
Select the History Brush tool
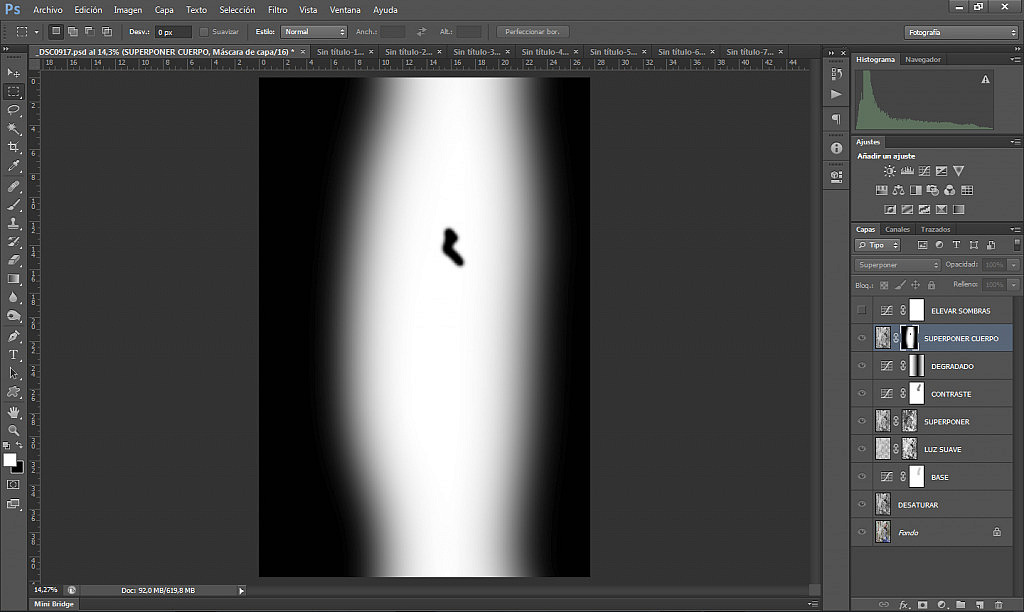(14, 242)
